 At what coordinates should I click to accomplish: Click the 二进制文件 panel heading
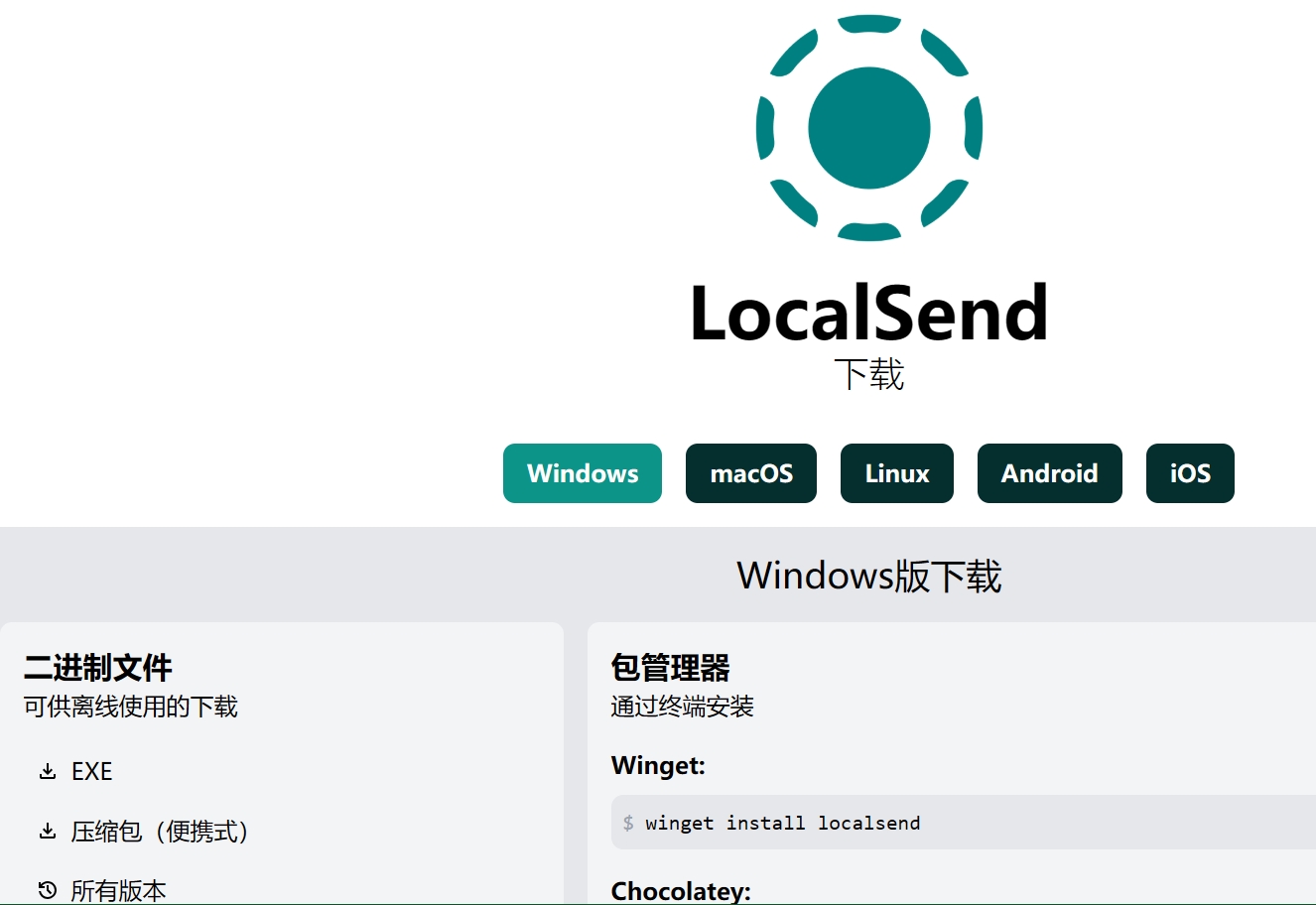(96, 668)
